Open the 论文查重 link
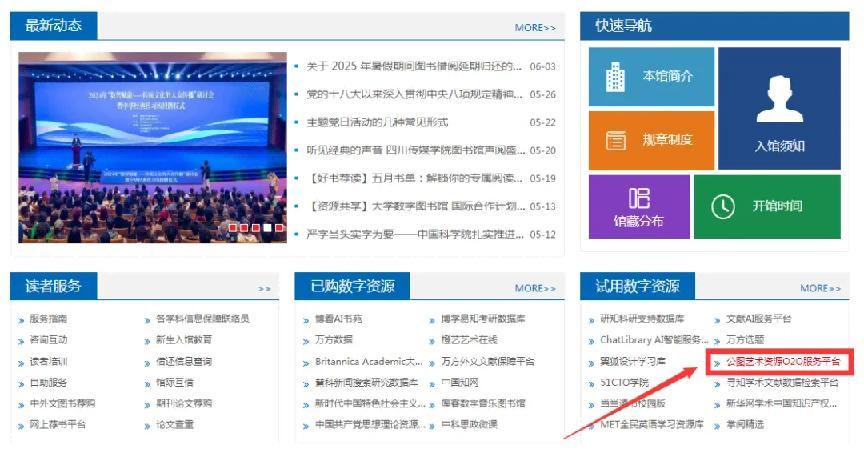This screenshot has width=864, height=469. coord(177,423)
